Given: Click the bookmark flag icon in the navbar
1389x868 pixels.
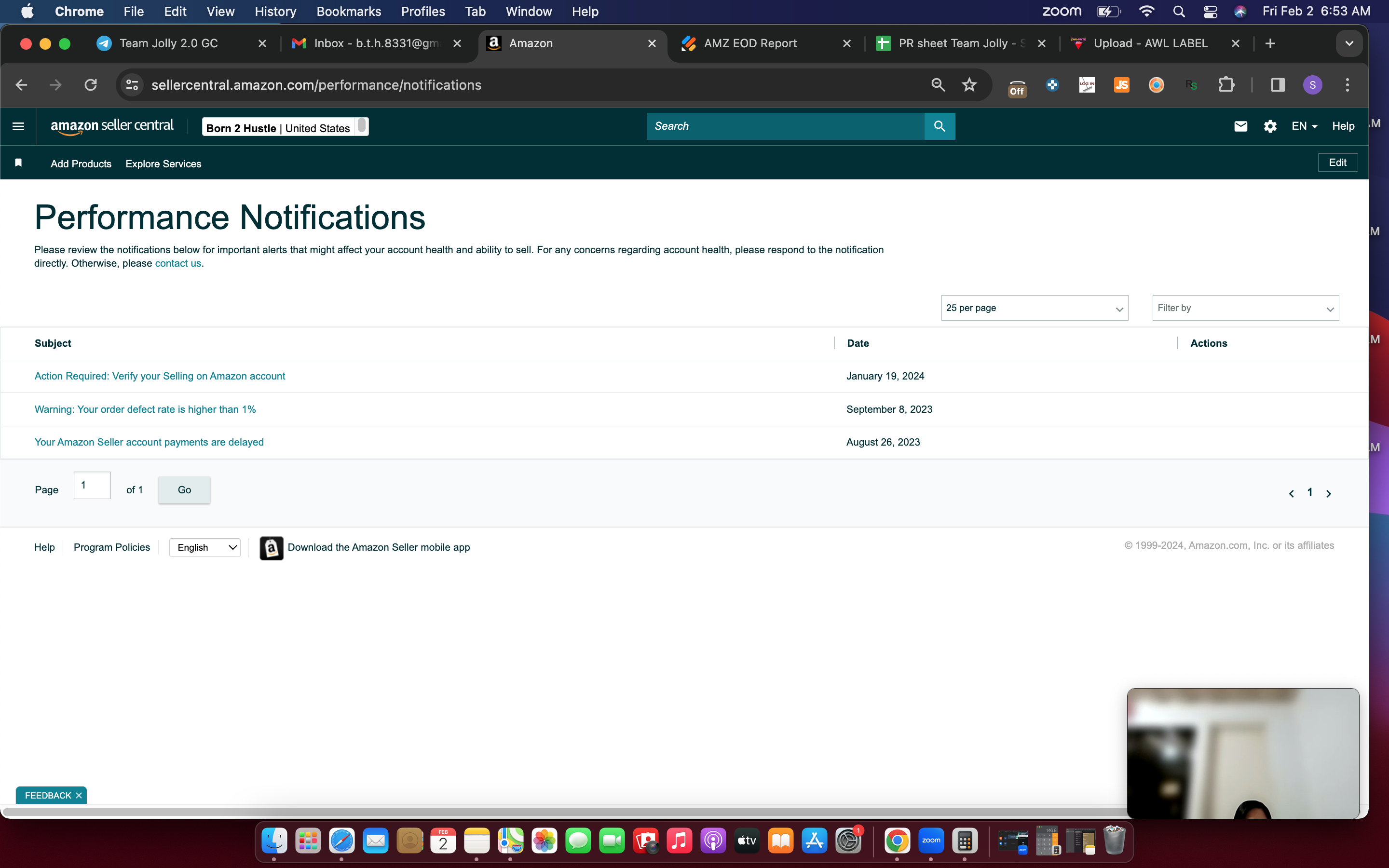Looking at the screenshot, I should (x=18, y=163).
